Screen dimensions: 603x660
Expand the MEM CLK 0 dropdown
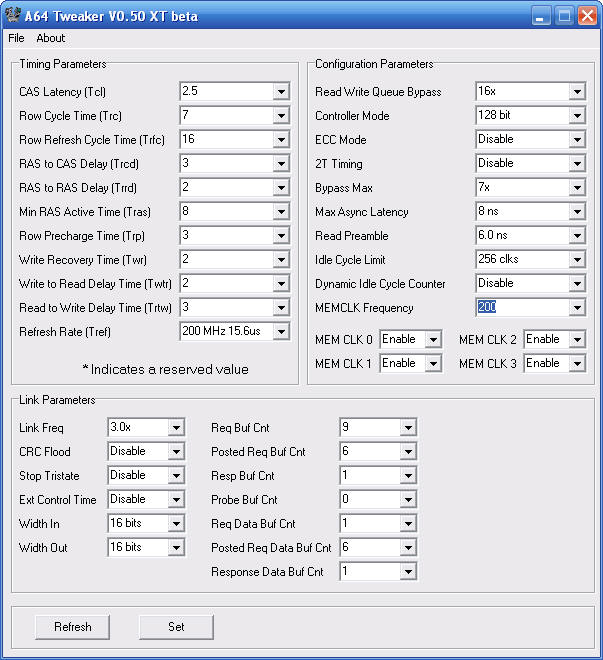pyautogui.click(x=433, y=339)
